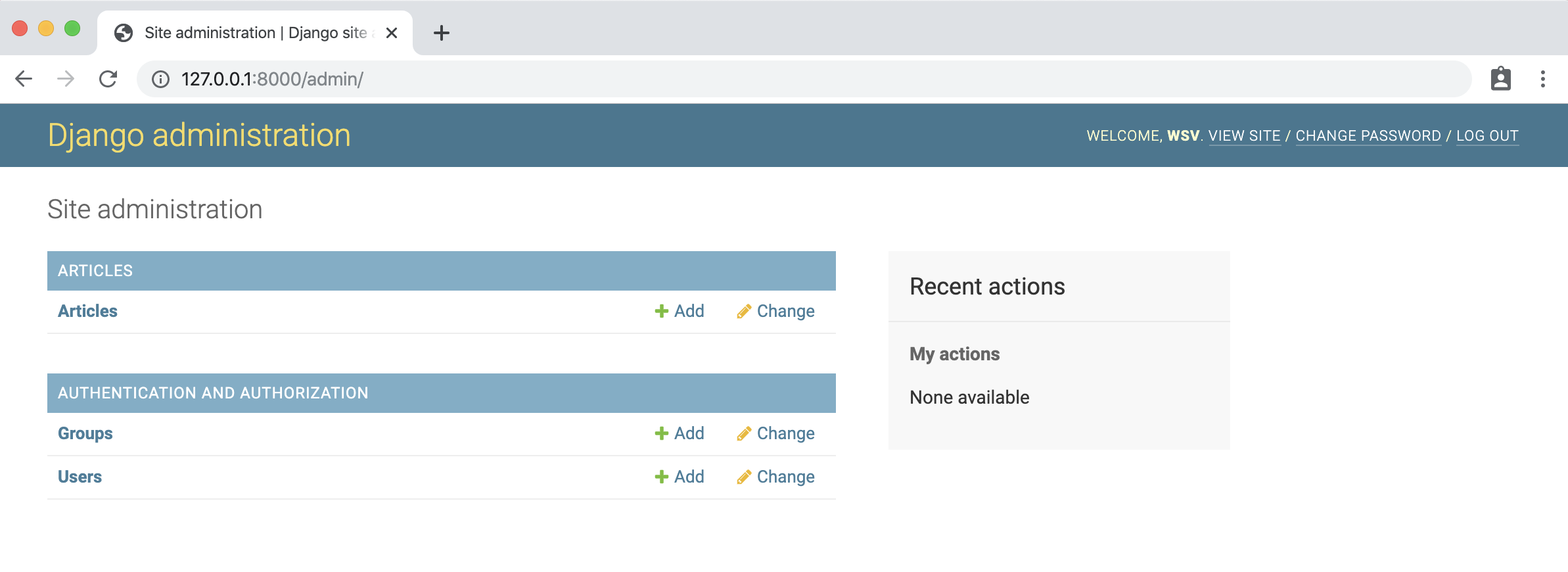Open Authentication and Authorization section header
Image resolution: width=1568 pixels, height=572 pixels.
coord(213,393)
